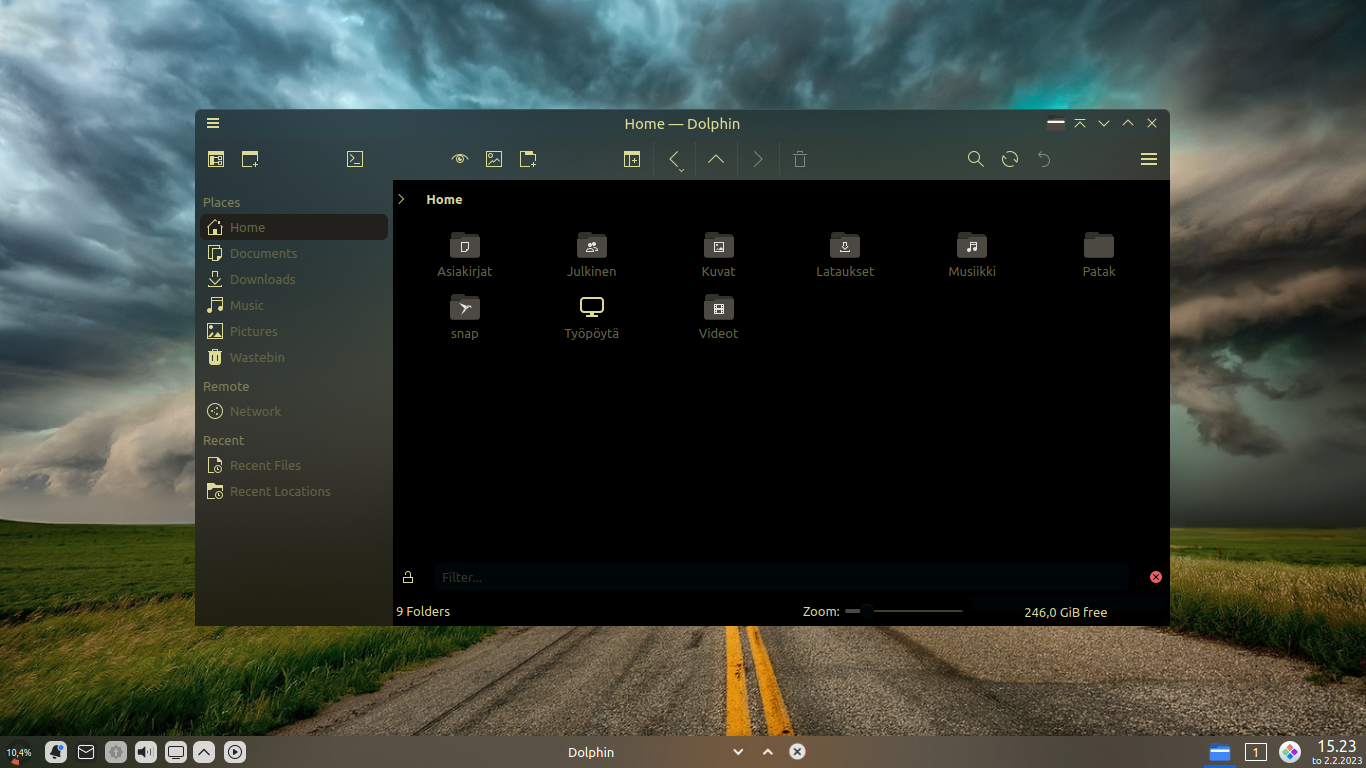Open the display icon in taskbar
Screen dimensions: 1366x768
pos(176,752)
